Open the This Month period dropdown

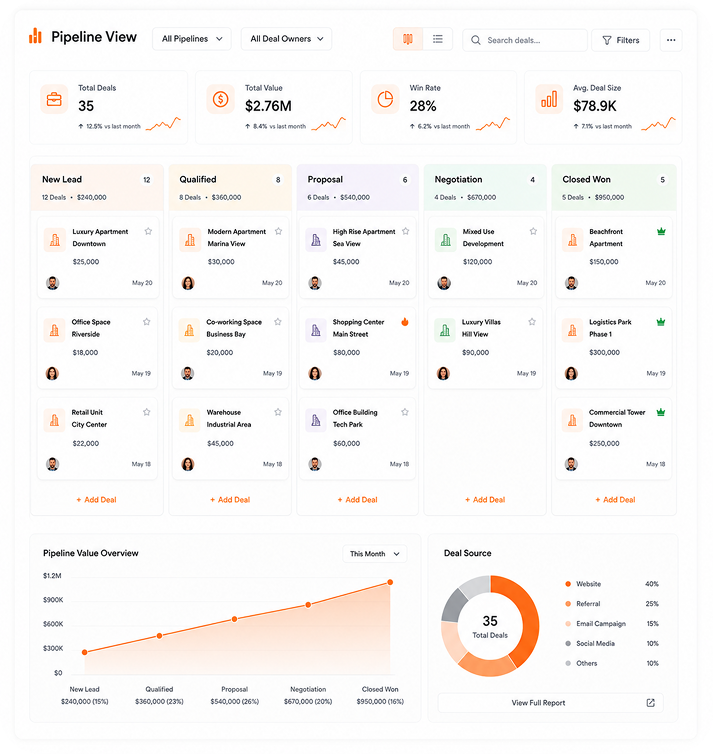point(375,553)
